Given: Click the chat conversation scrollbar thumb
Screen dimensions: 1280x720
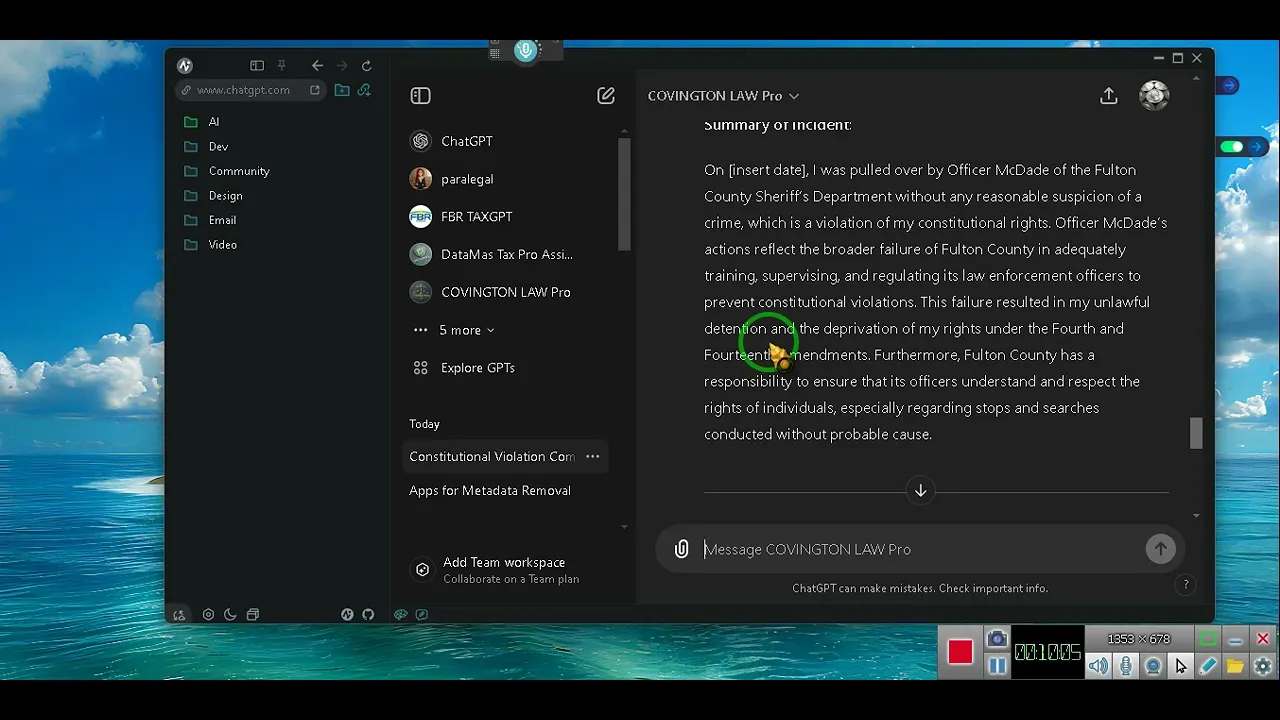Looking at the screenshot, I should click(1196, 433).
